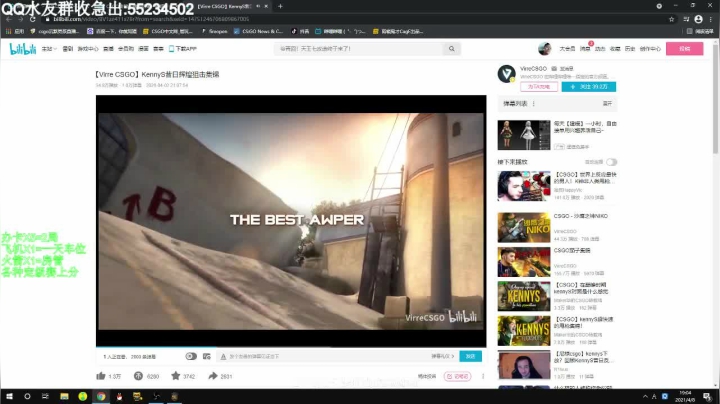Click the video progress bar
The height and width of the screenshot is (404, 720).
click(291, 346)
